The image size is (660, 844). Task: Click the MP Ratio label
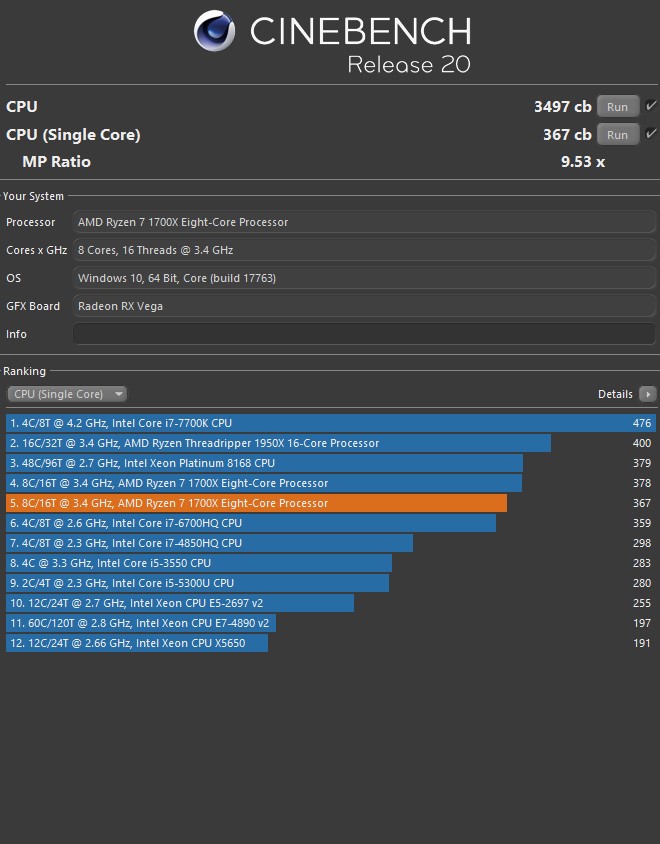pyautogui.click(x=57, y=161)
